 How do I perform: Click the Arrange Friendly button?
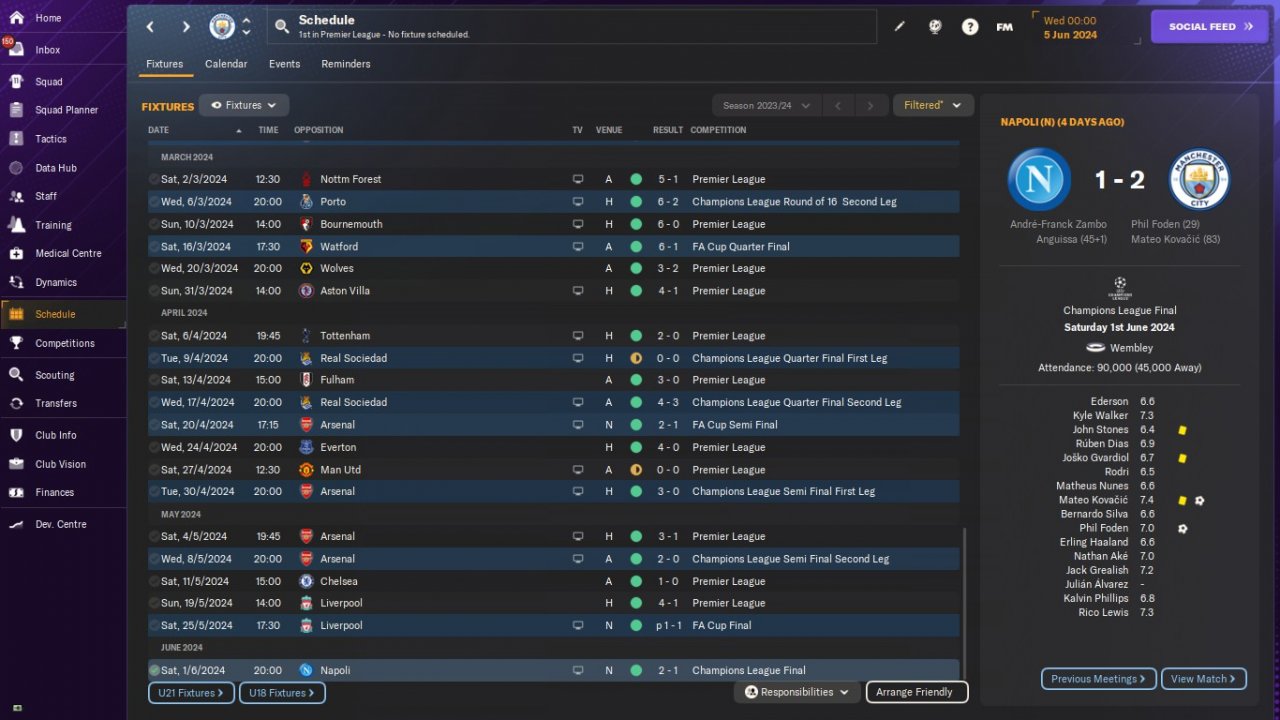[x=917, y=692]
